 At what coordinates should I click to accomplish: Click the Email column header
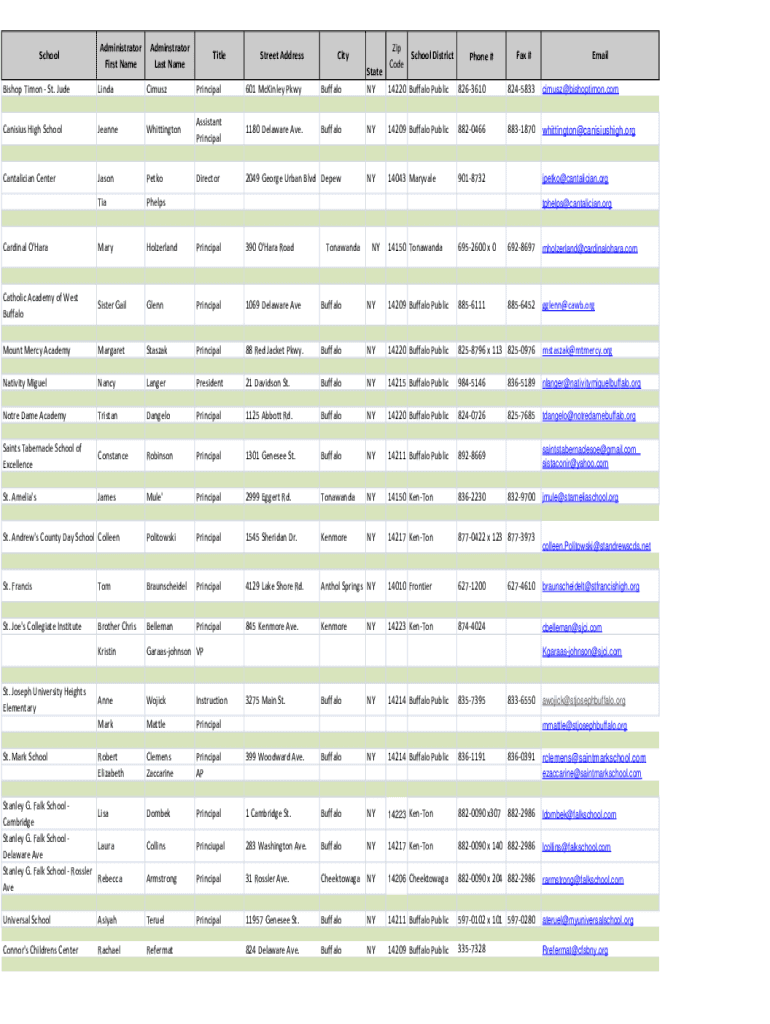599,56
